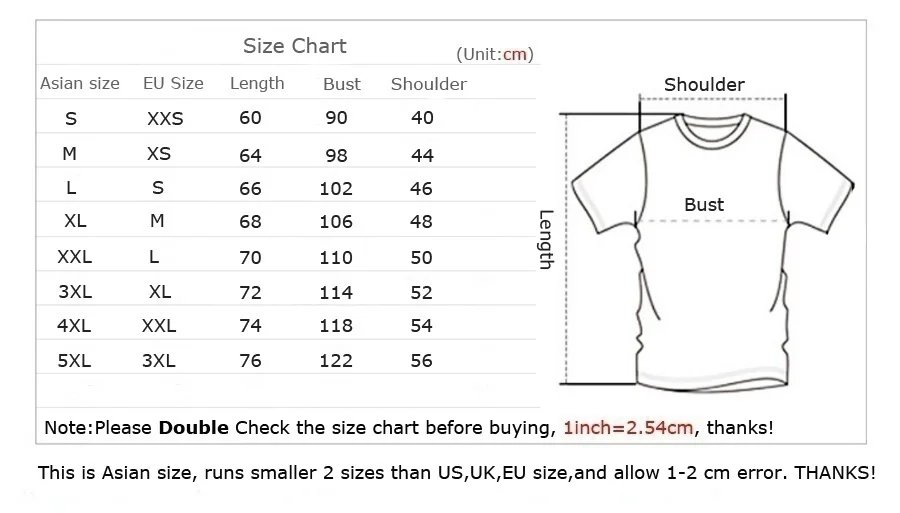Click the Size Chart title
900x513 pixels.
pos(294,46)
